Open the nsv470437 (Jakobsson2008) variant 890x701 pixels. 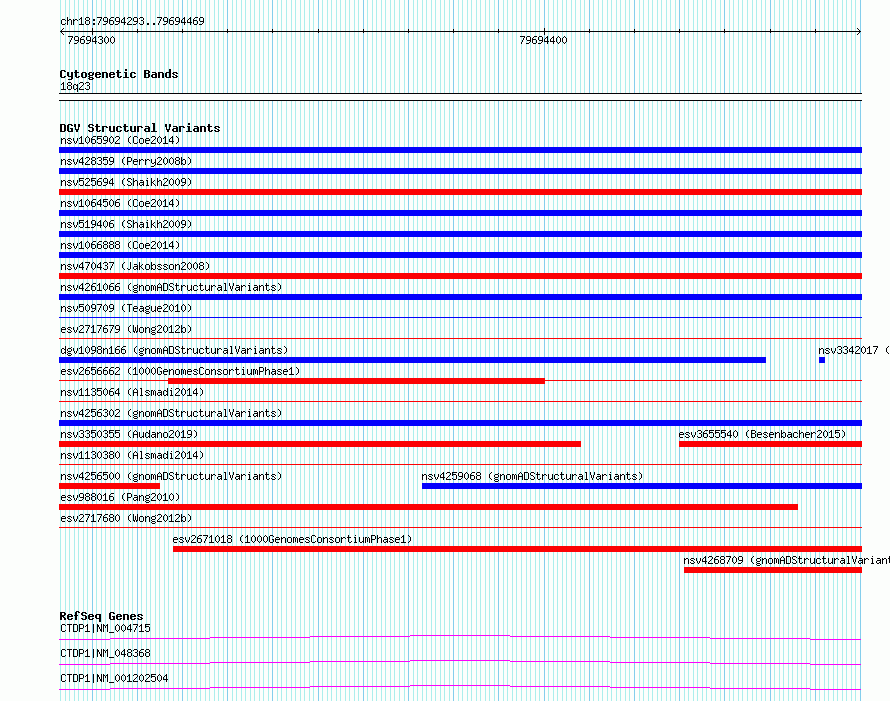[460, 276]
